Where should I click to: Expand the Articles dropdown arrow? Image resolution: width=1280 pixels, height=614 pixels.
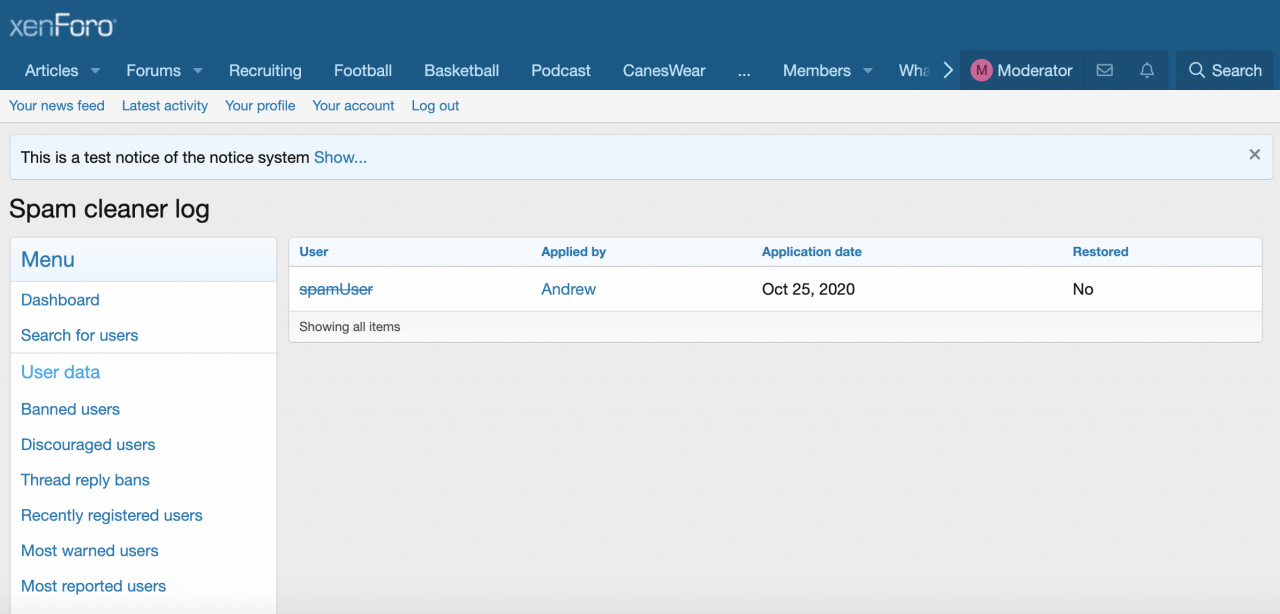click(x=95, y=71)
